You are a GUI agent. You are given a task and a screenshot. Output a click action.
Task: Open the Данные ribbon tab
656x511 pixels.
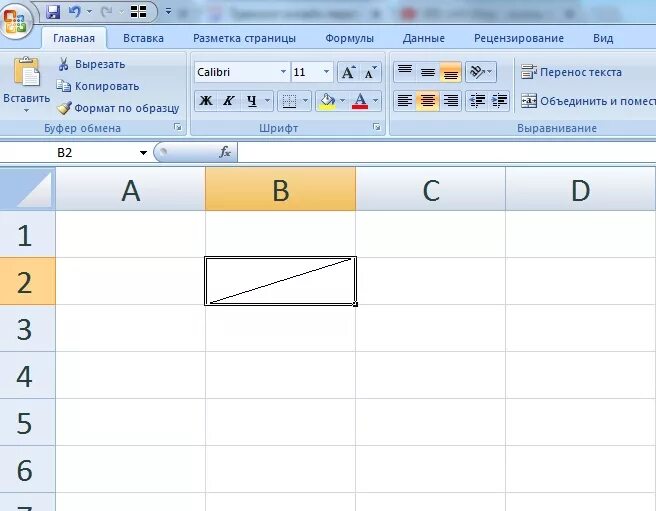point(423,39)
